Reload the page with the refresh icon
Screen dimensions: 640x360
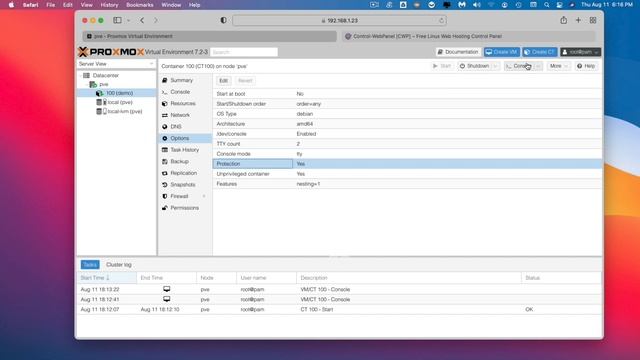tap(441, 20)
